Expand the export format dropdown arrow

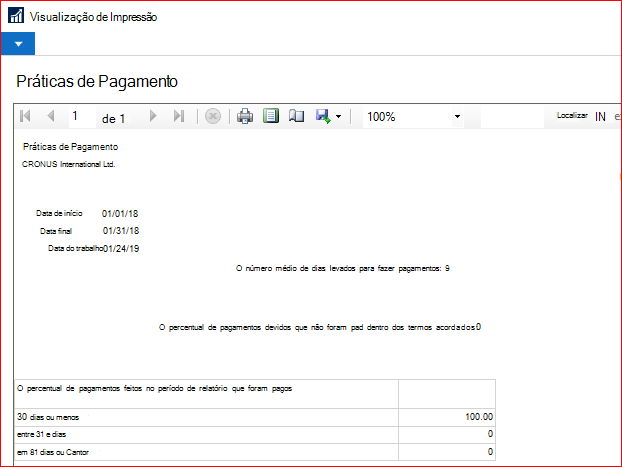coord(338,117)
